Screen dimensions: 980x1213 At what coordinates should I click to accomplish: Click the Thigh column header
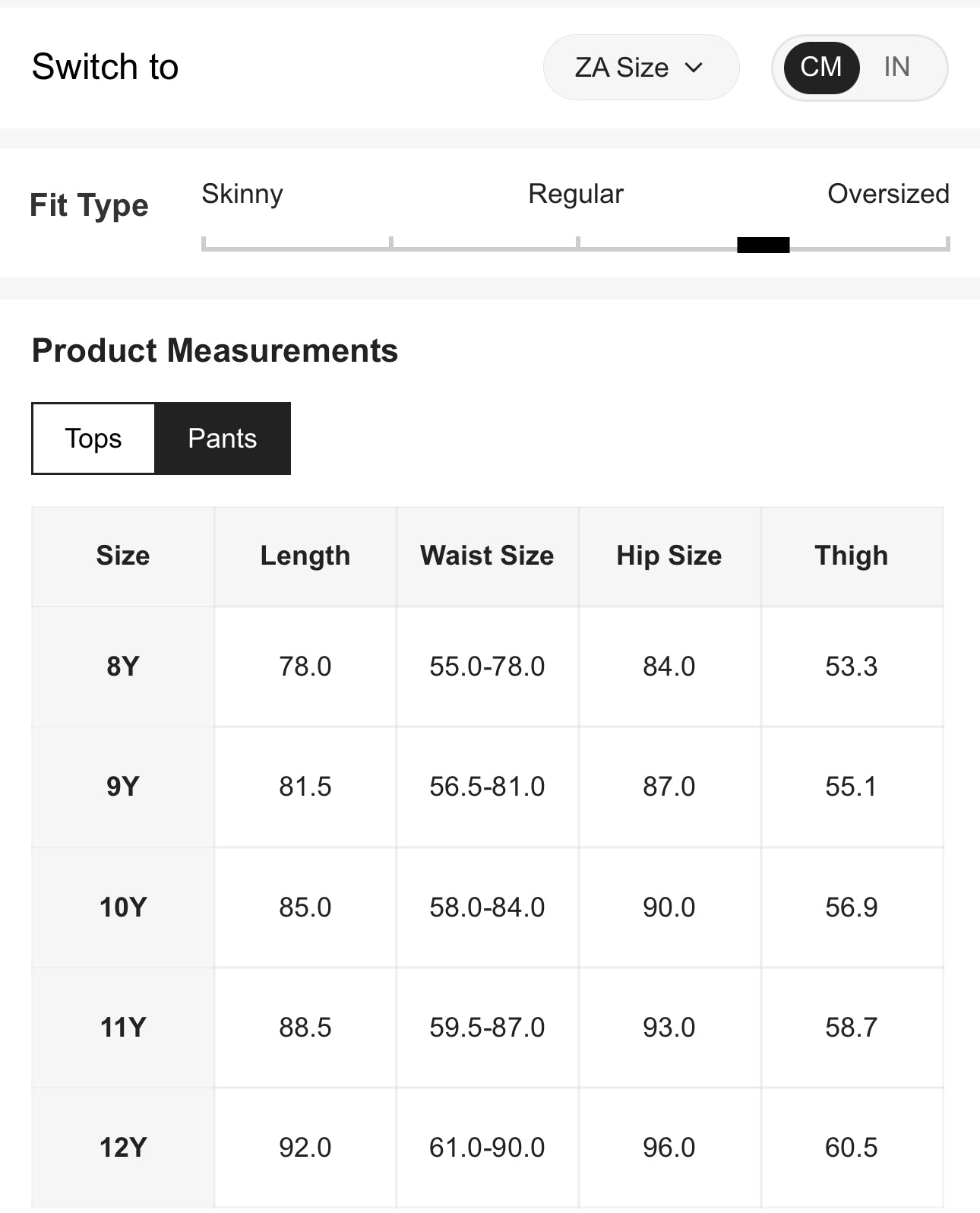(851, 556)
